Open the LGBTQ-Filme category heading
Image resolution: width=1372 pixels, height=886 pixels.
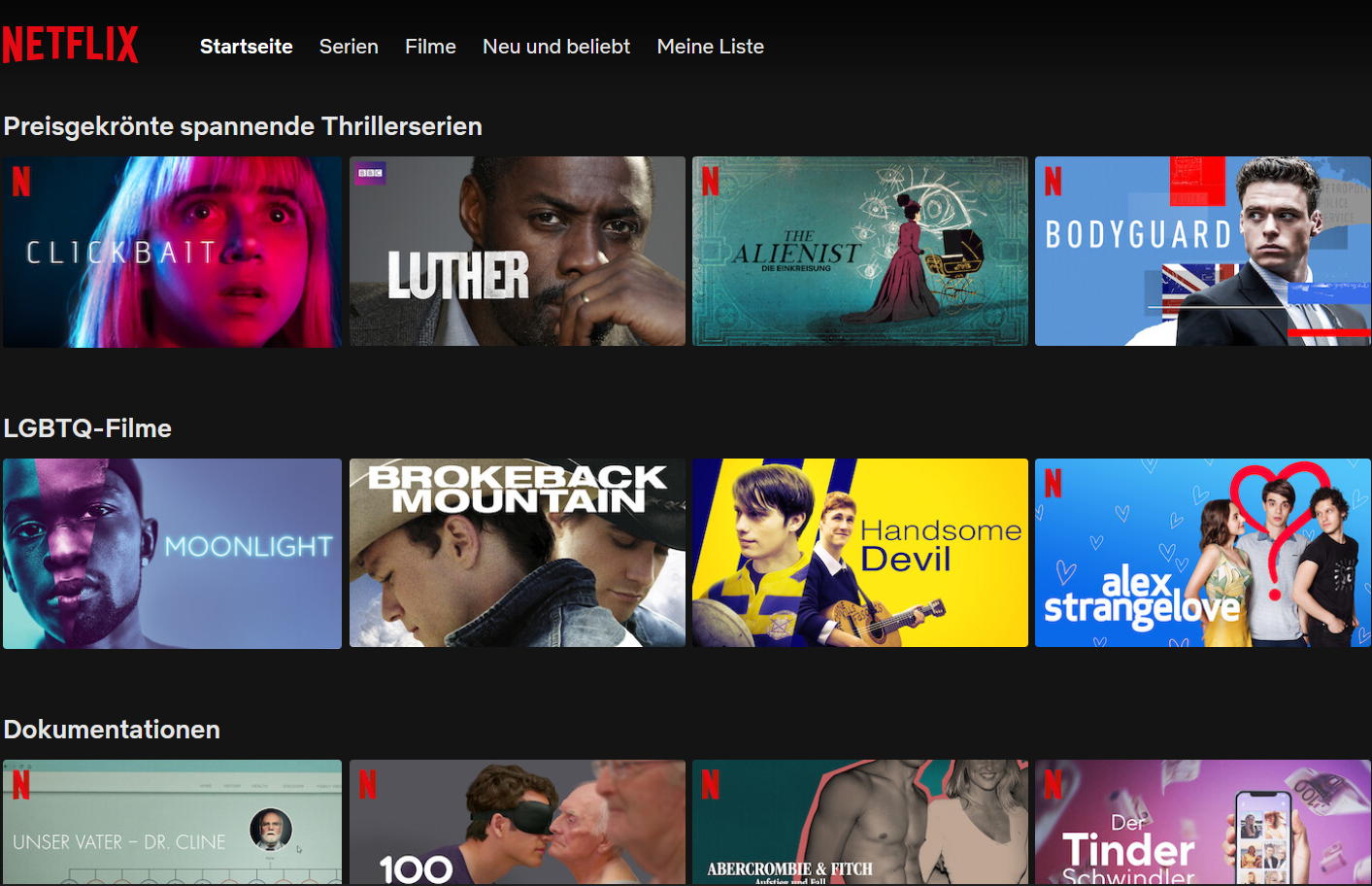coord(87,428)
